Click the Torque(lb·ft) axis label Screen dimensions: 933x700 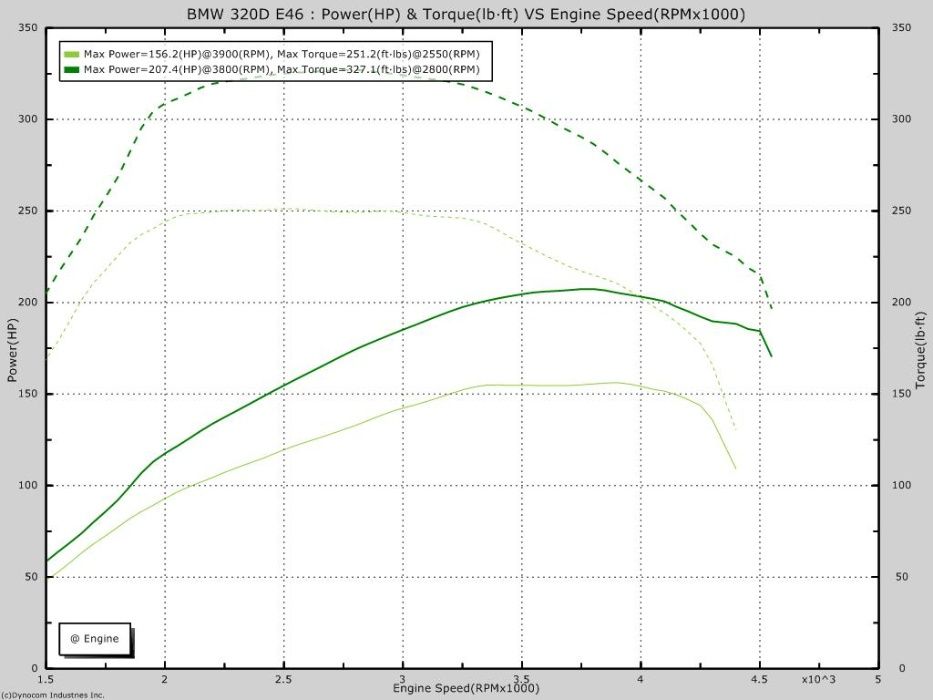(922, 350)
